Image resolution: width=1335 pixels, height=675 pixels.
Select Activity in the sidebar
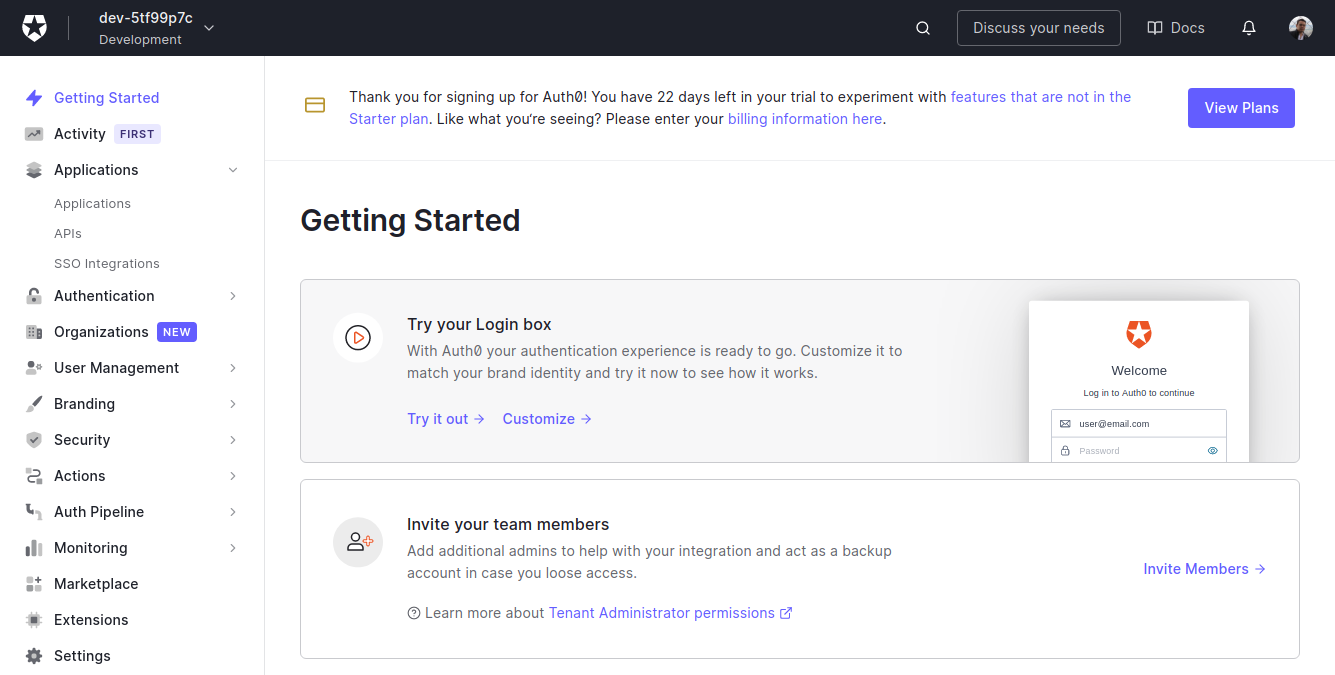pos(79,133)
